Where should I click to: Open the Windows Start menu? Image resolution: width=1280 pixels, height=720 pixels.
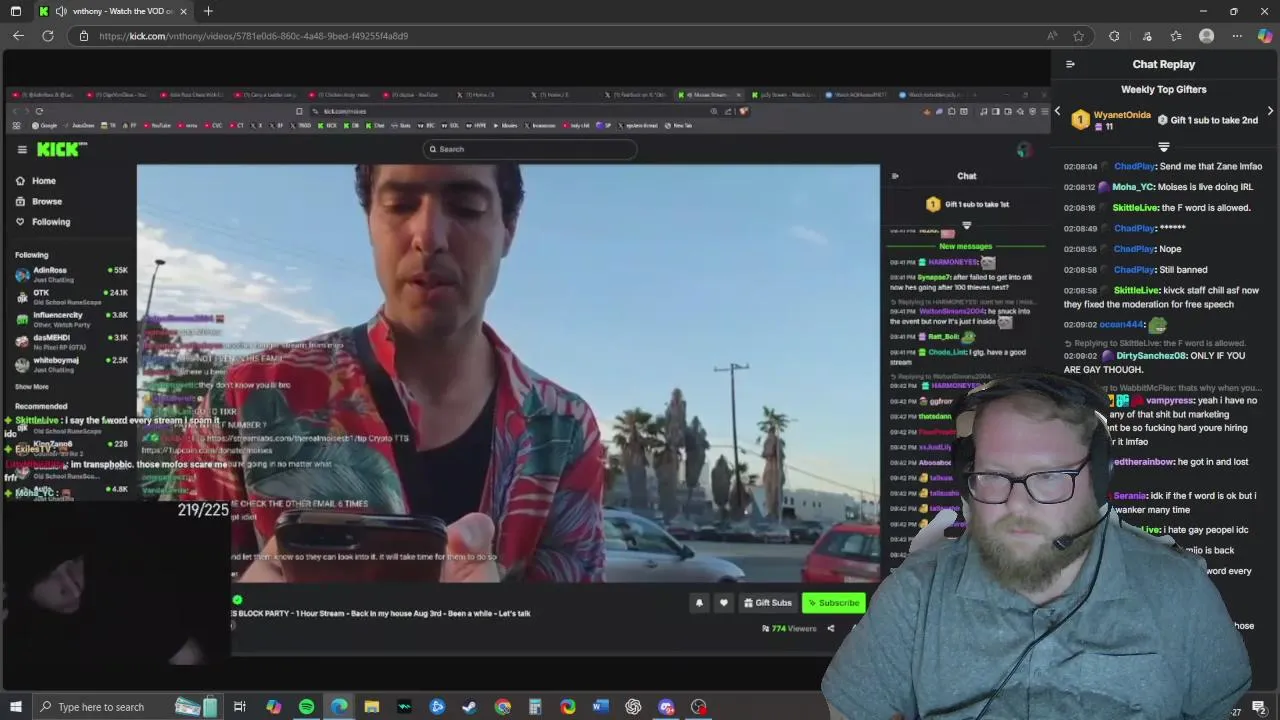tap(15, 707)
